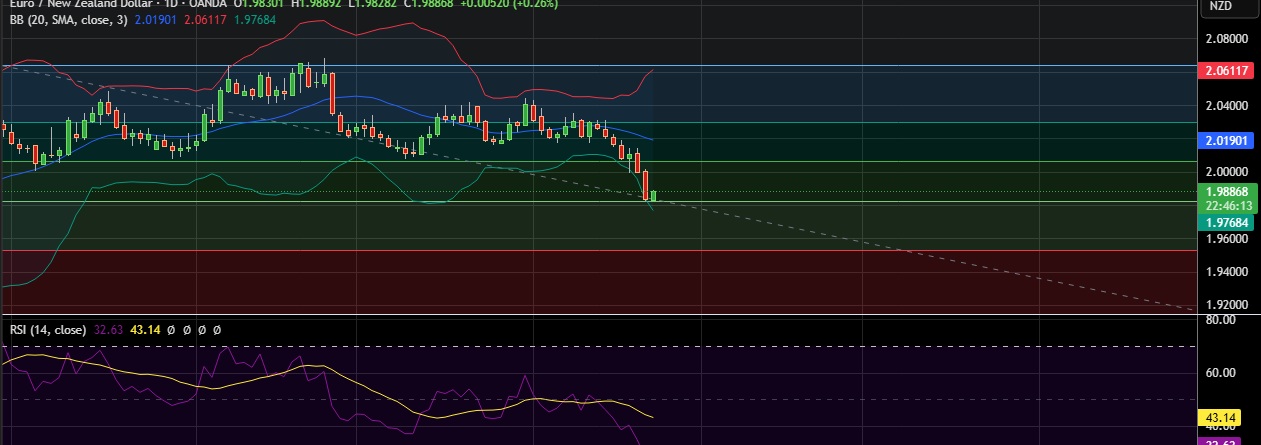Click the 60.00 tick on the RSI scale
Viewport: 1261px width, 445px height.
click(1224, 373)
